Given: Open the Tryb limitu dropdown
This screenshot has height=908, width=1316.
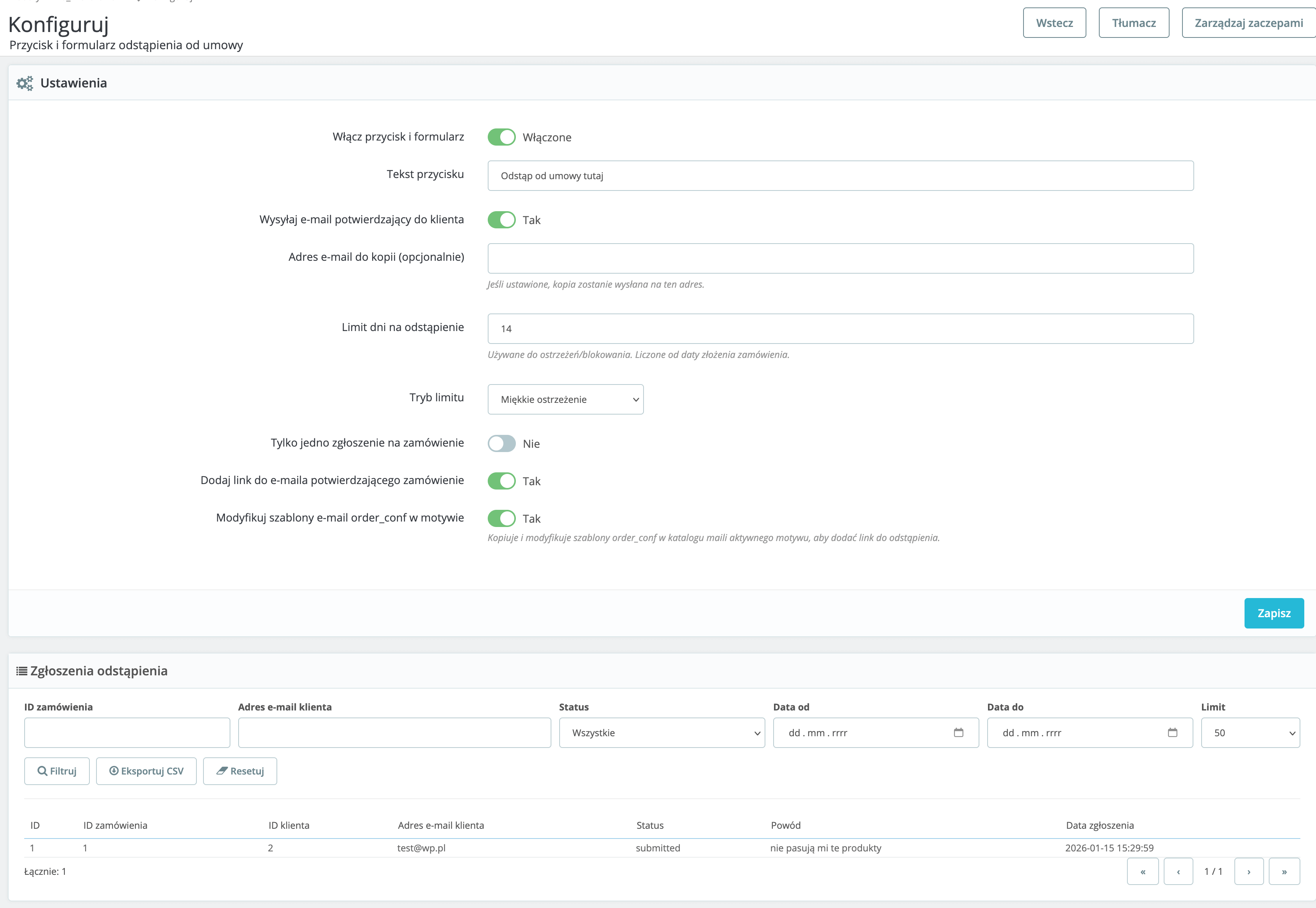Looking at the screenshot, I should 565,399.
